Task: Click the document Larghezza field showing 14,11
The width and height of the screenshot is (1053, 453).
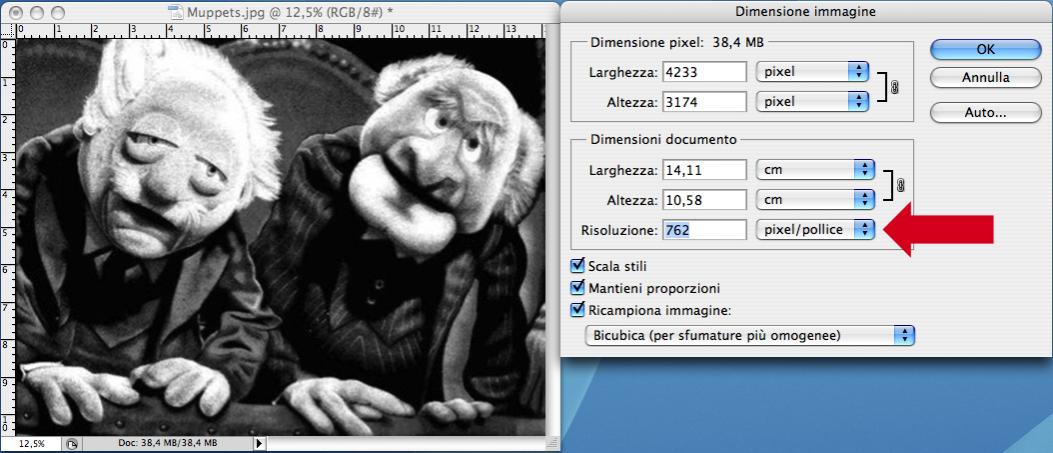Action: (x=704, y=170)
